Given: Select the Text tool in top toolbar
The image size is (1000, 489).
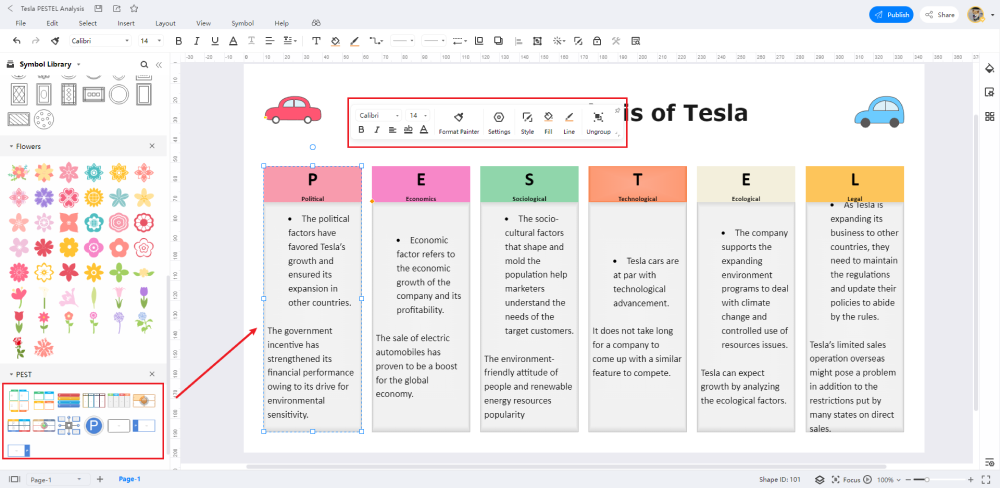Looking at the screenshot, I should (316, 41).
